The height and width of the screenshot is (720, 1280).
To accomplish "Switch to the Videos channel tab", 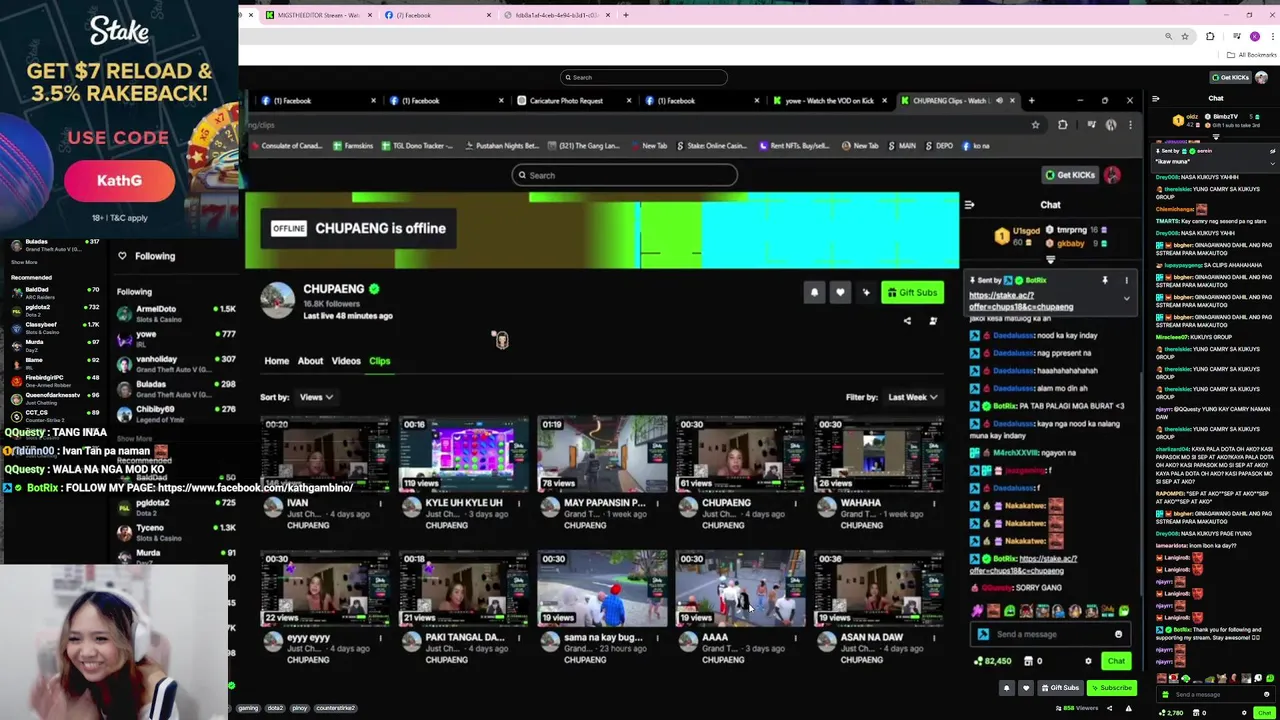I will (x=346, y=361).
